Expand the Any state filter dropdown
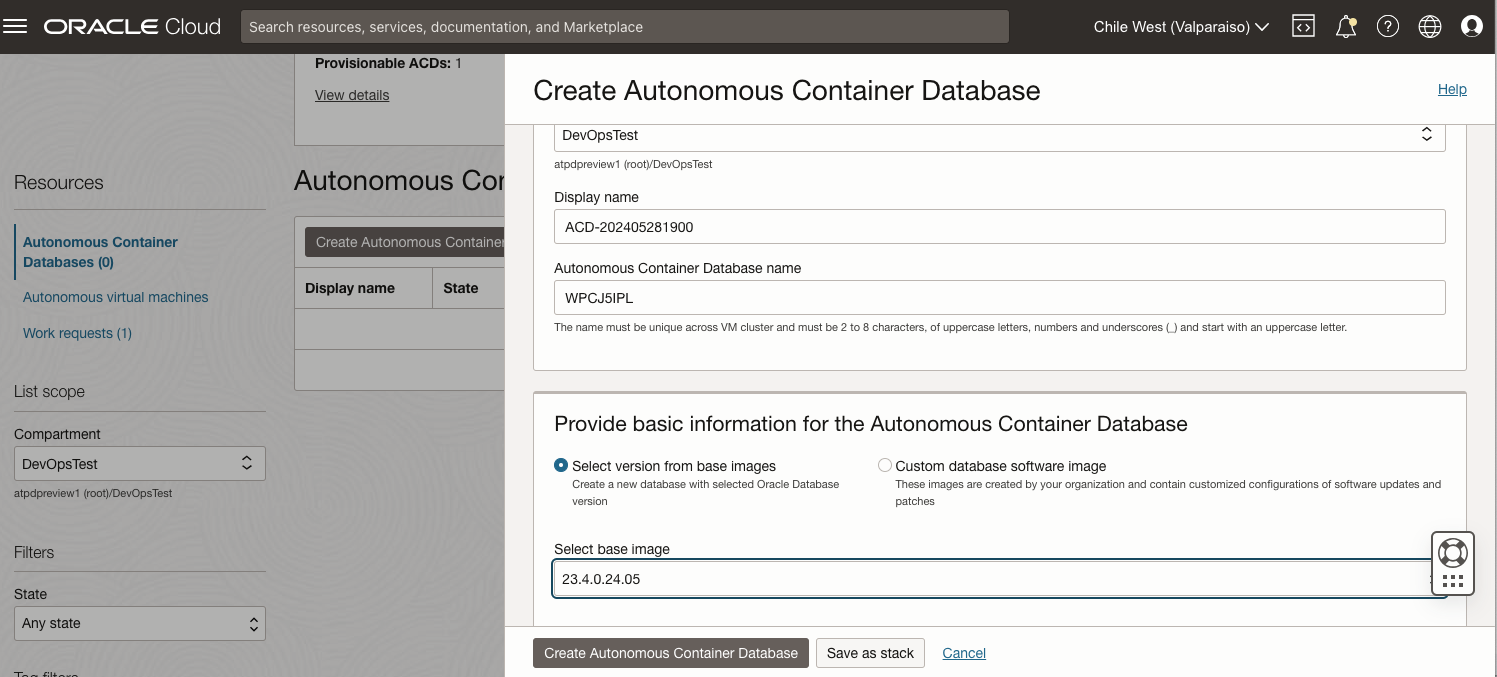 (x=139, y=623)
